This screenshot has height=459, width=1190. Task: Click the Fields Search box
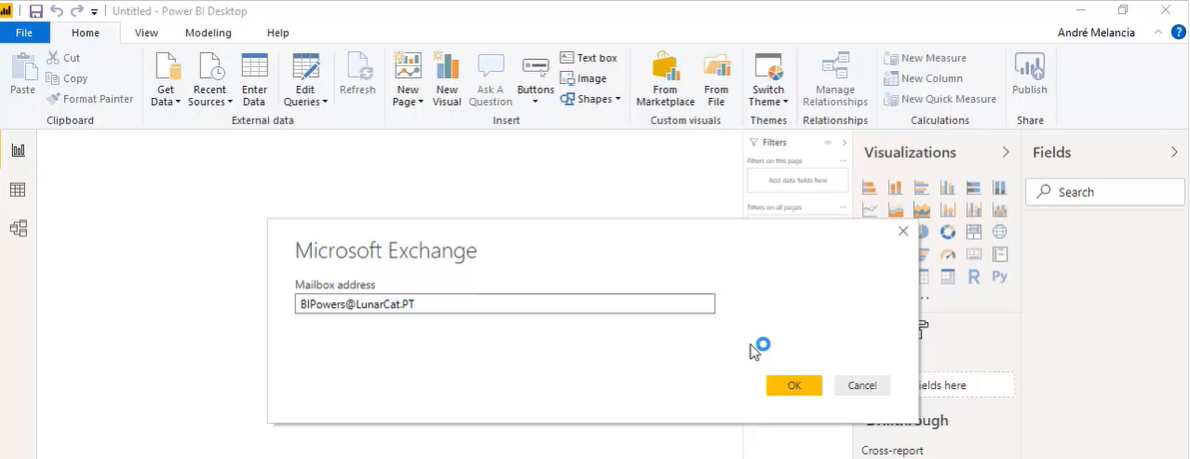click(x=1105, y=192)
